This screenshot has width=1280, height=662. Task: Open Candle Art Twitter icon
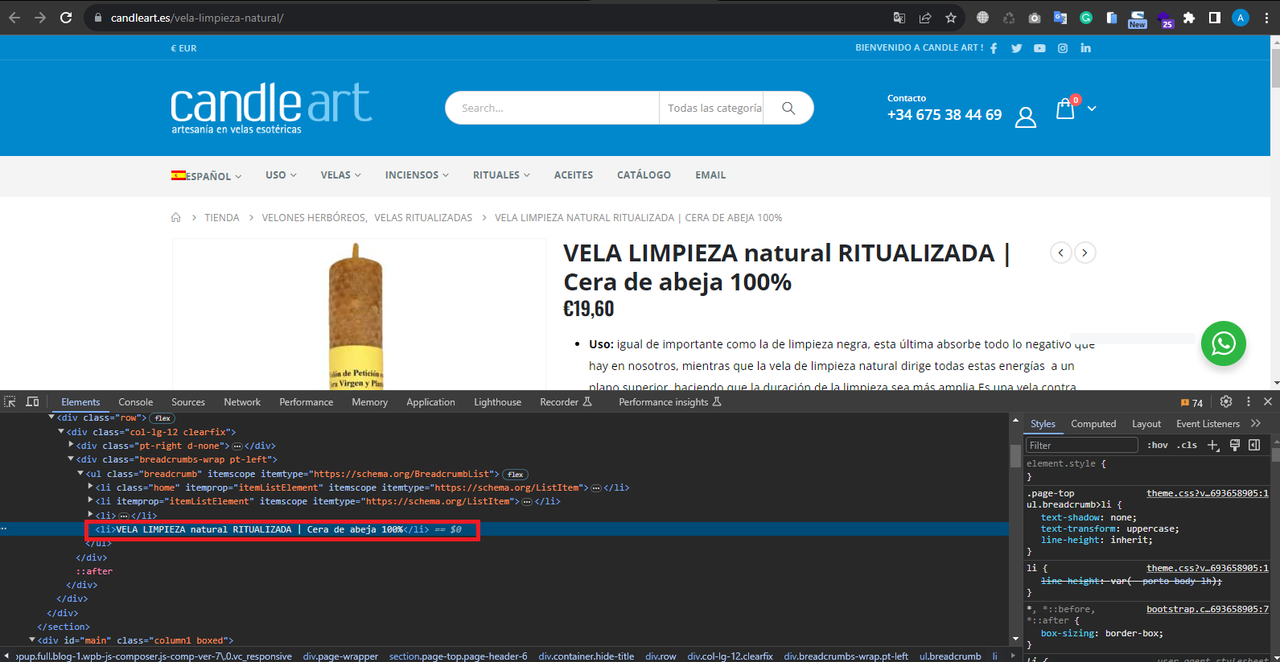click(x=1017, y=48)
